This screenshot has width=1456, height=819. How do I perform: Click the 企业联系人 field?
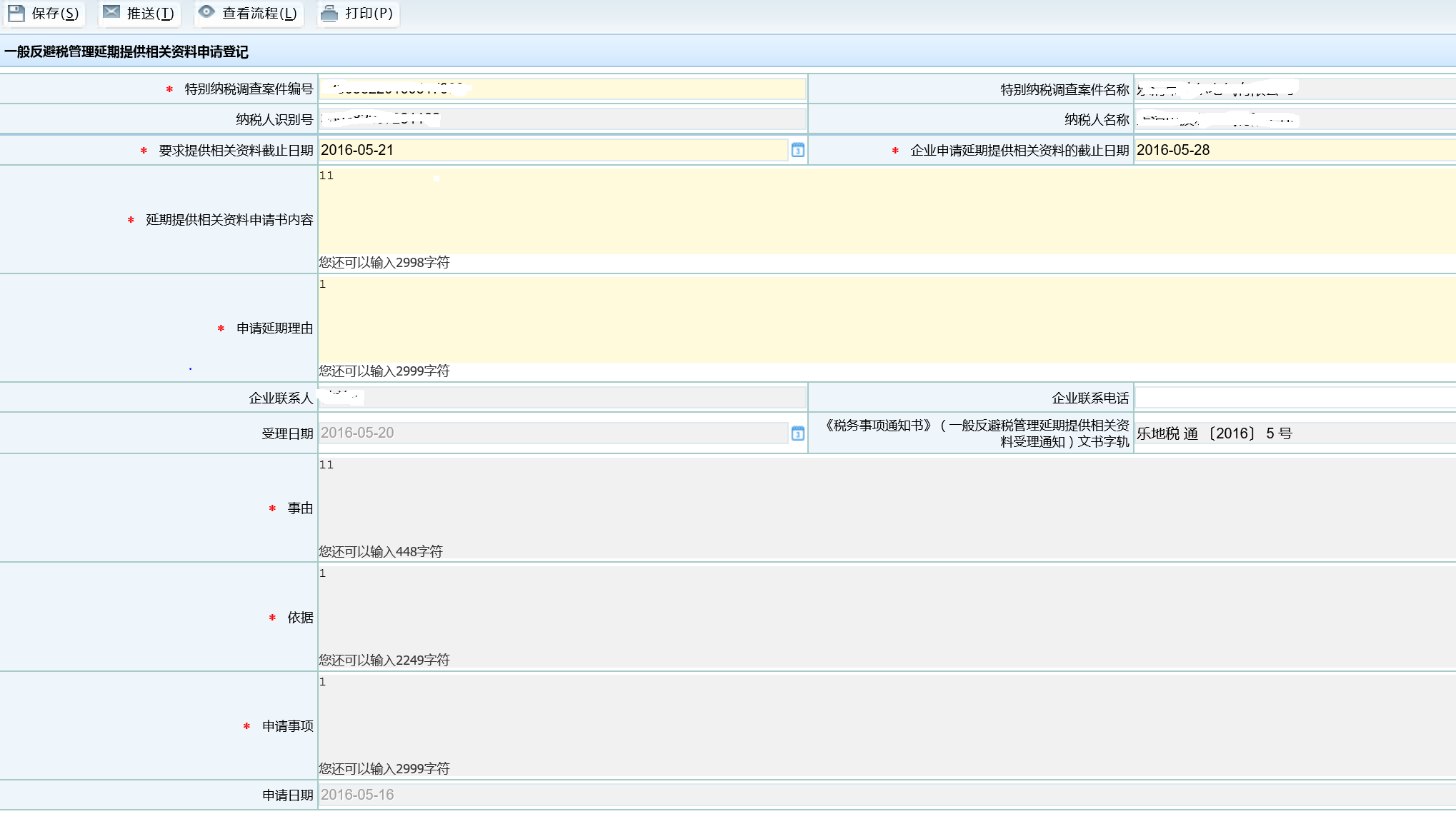(562, 398)
